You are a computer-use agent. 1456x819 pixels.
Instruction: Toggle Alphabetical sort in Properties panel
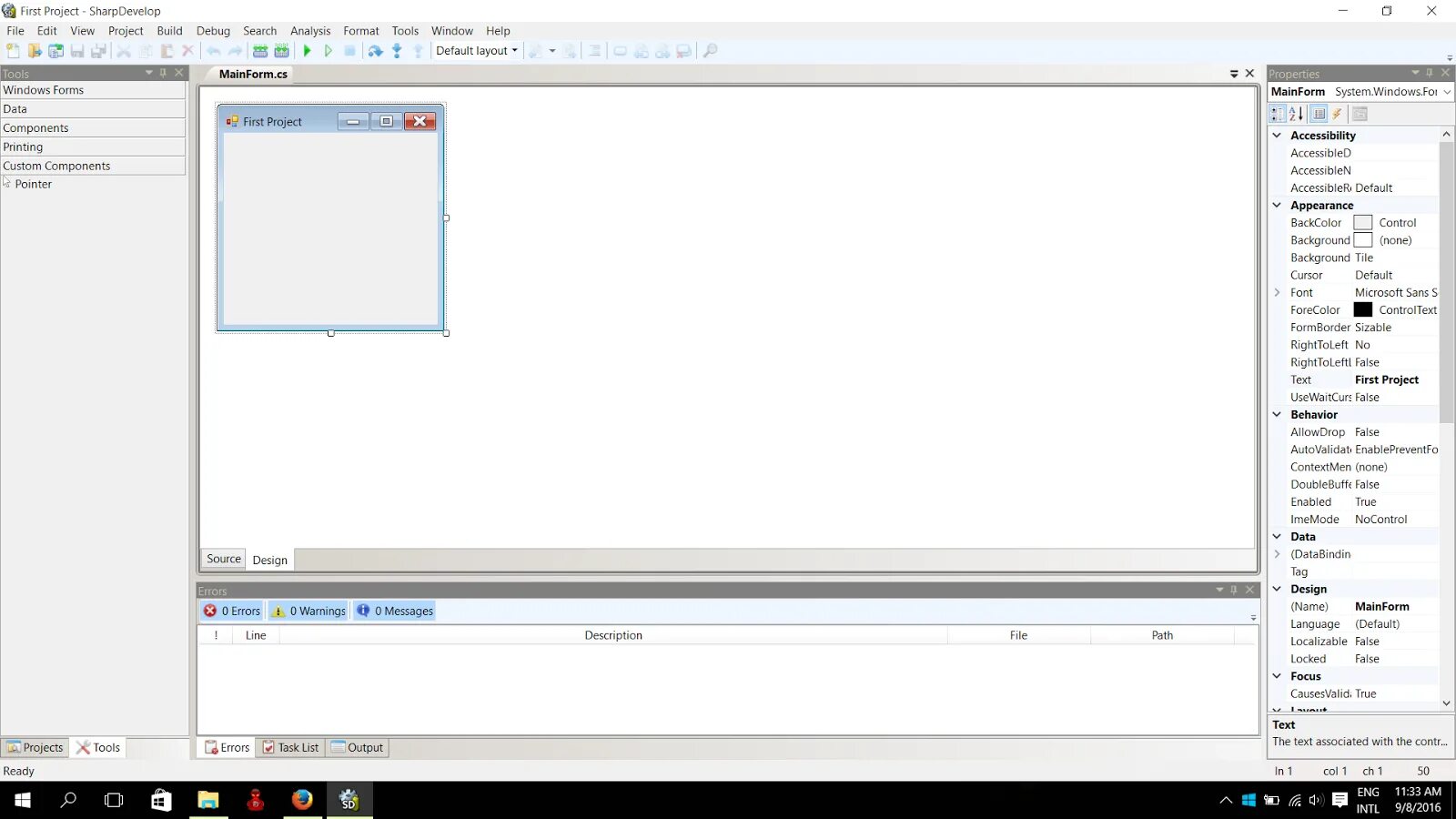[1296, 114]
